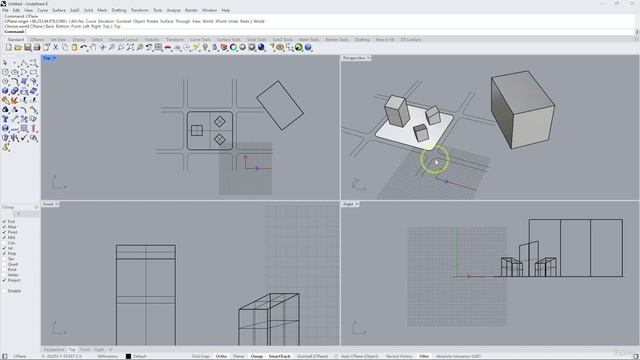Select the Polyline tool in sidebar
This screenshot has height=360, width=640.
click(24, 63)
